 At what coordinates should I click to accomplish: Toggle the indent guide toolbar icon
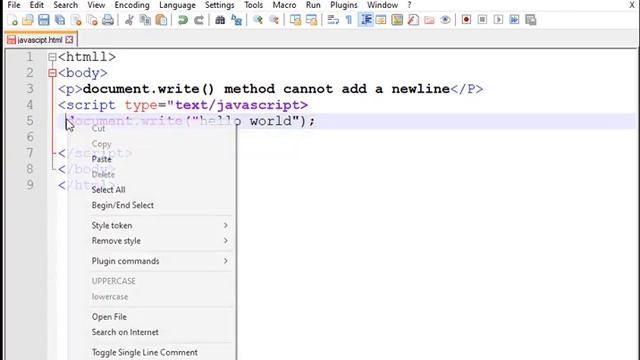pos(365,20)
